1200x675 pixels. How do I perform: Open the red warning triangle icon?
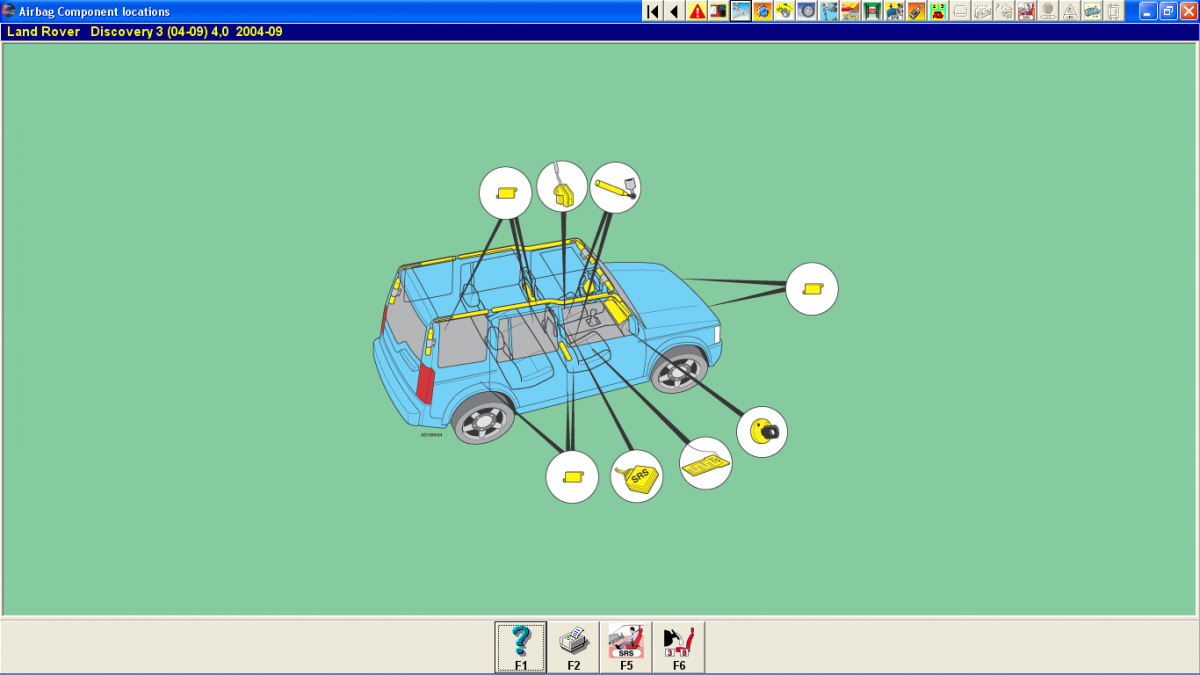point(697,11)
